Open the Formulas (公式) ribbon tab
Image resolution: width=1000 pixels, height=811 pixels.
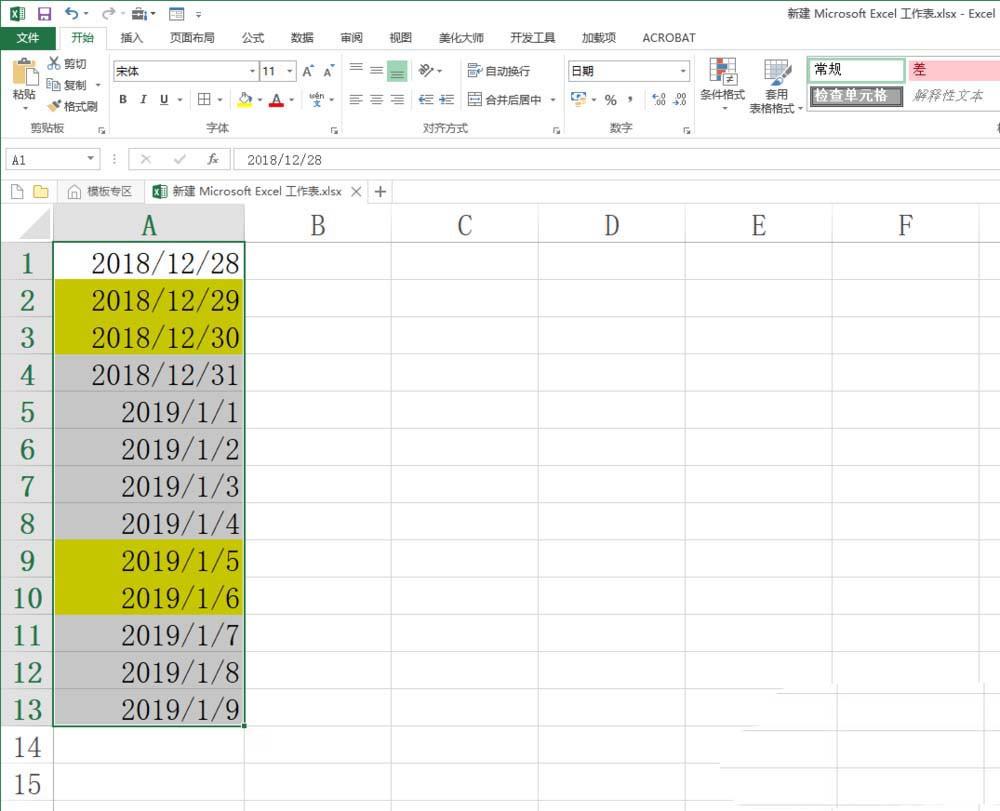tap(253, 38)
